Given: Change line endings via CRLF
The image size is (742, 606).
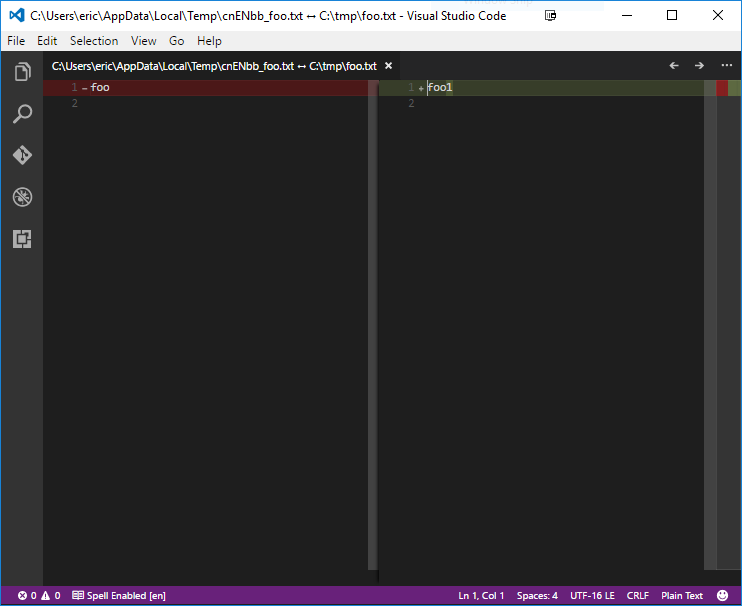Looking at the screenshot, I should pyautogui.click(x=637, y=596).
